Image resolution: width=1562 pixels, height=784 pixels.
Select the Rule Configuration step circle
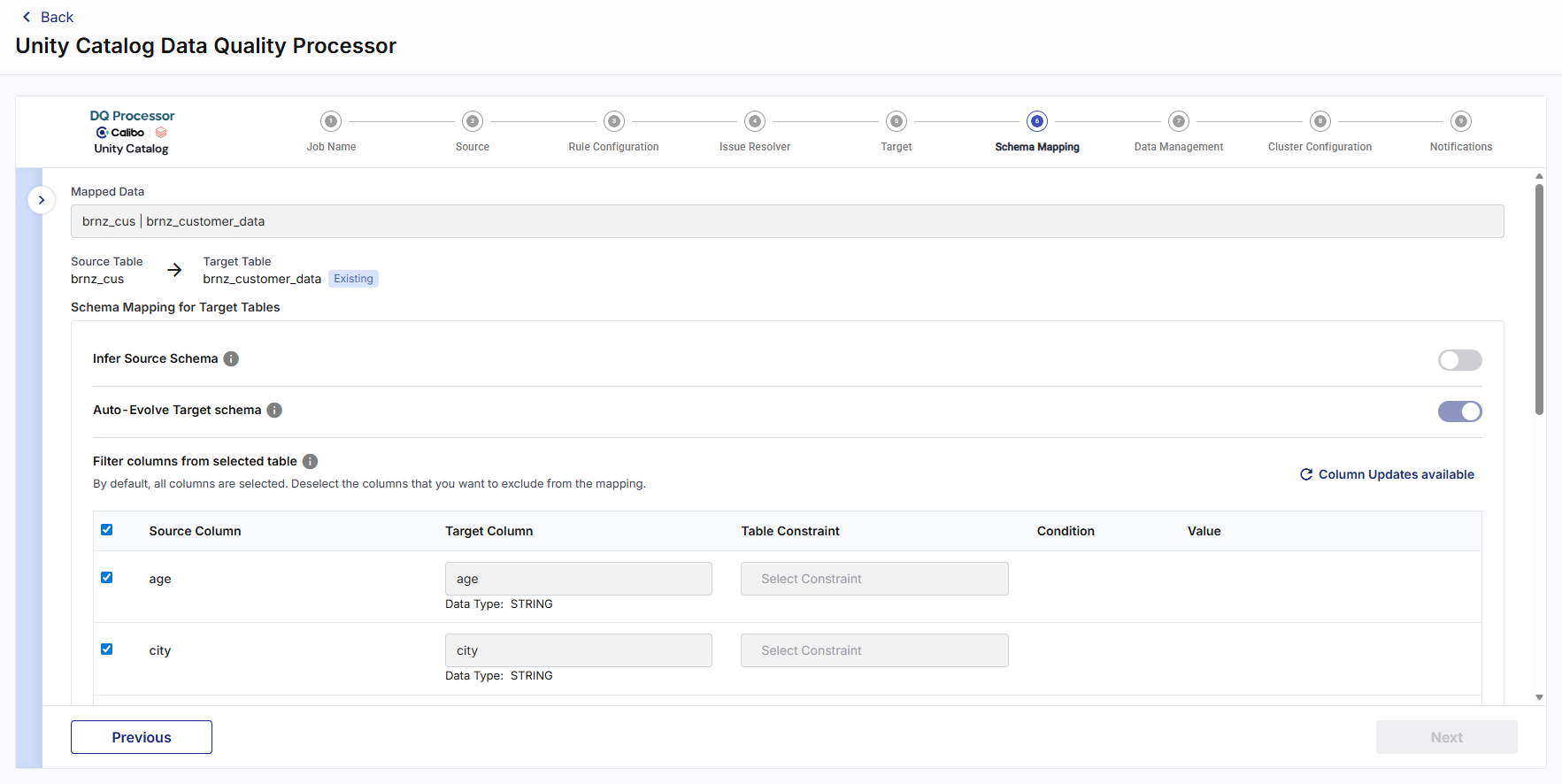pos(614,121)
